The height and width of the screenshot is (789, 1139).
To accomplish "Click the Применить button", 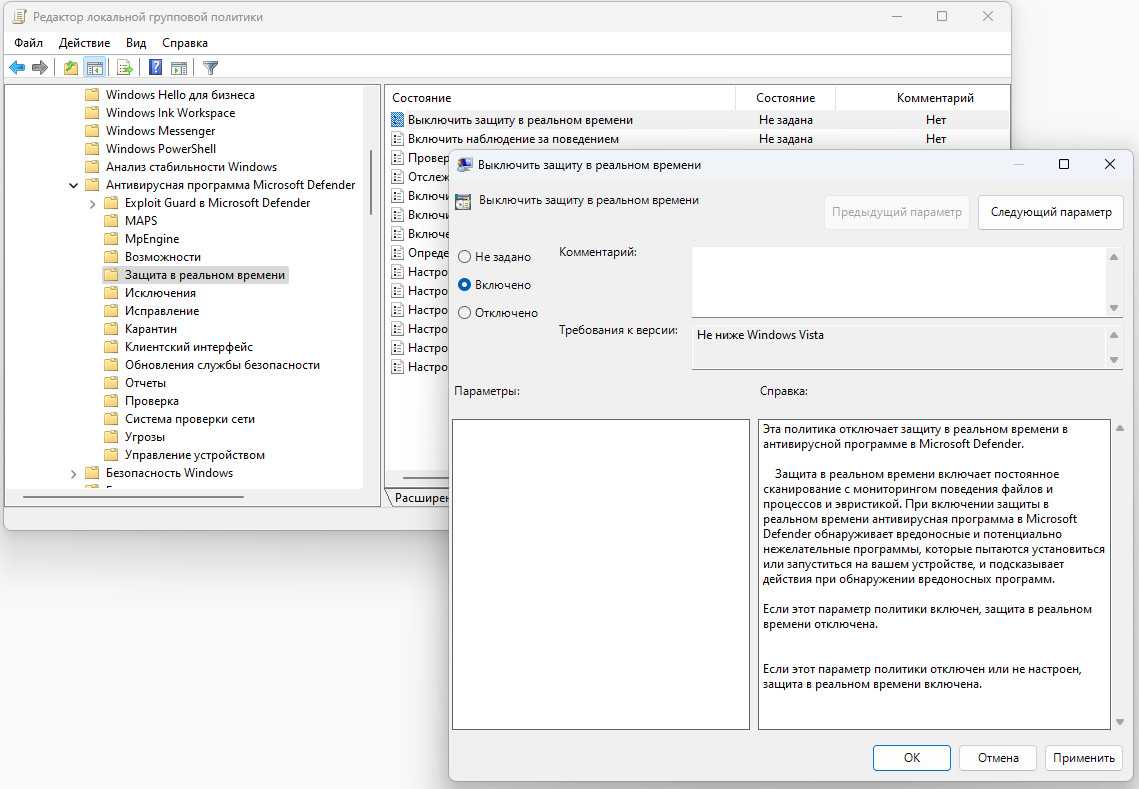I will 1084,758.
